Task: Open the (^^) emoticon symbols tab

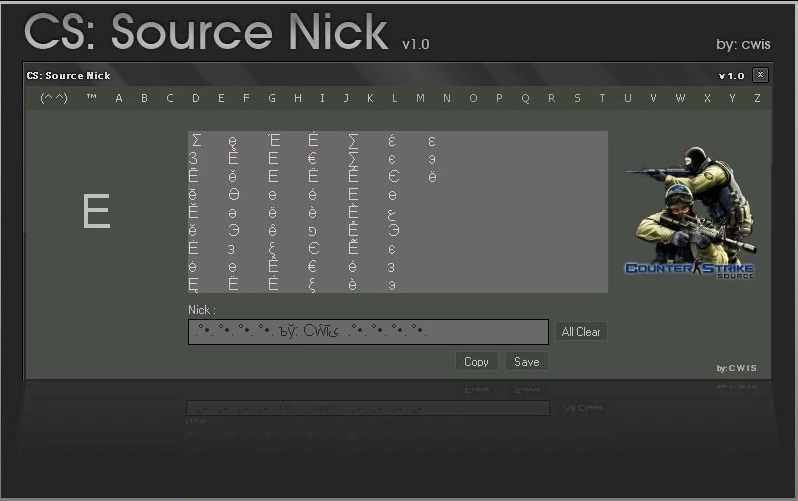Action: (54, 98)
